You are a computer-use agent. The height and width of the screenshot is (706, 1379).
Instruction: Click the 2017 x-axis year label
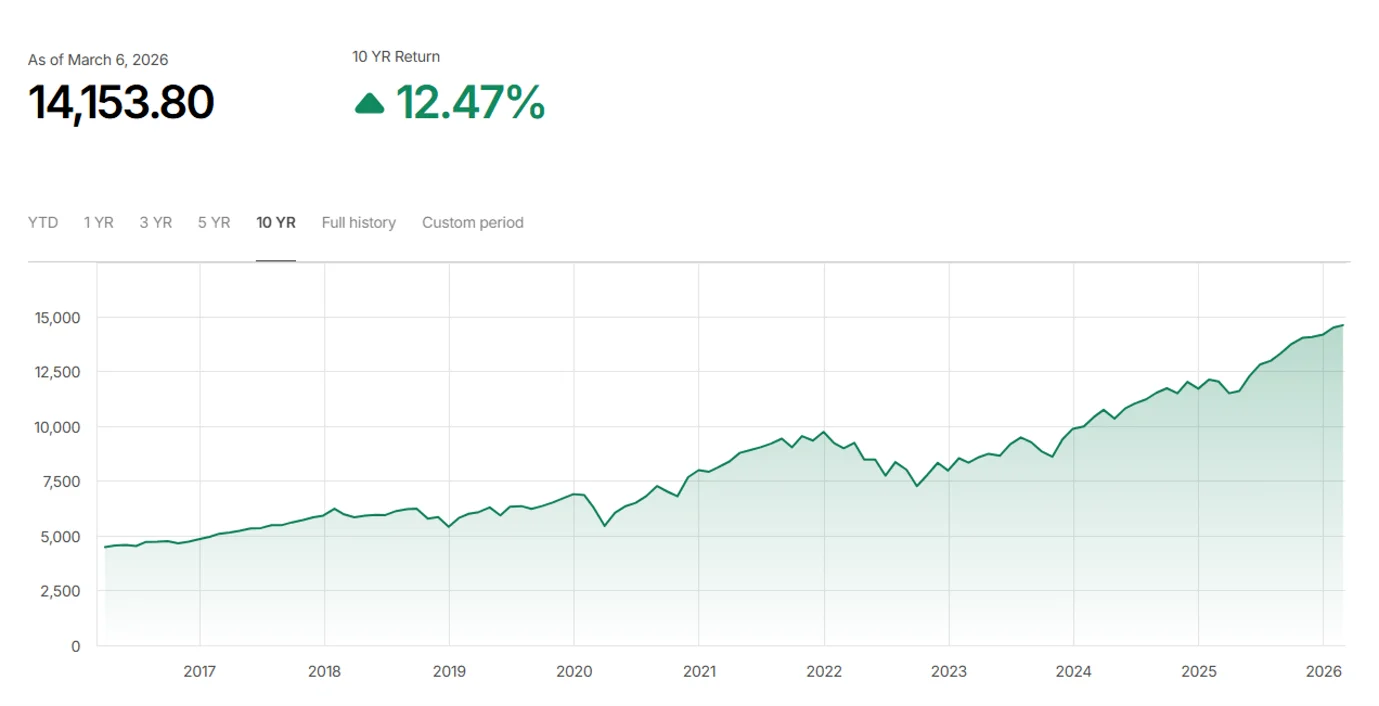200,671
